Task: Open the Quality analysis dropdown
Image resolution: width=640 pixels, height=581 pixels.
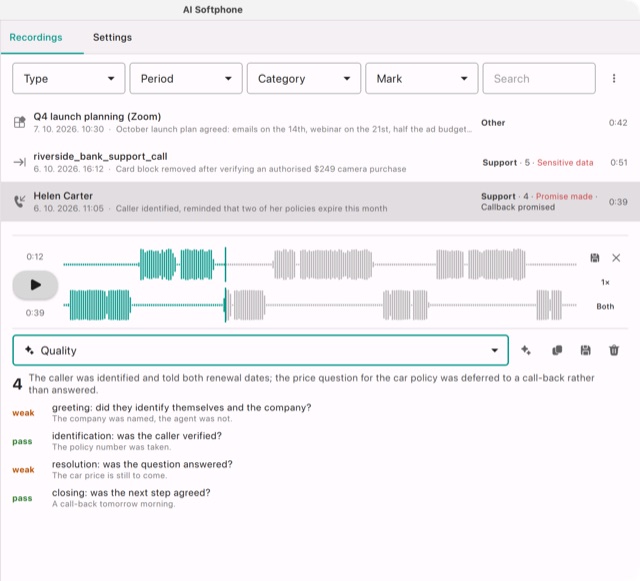Action: point(260,350)
